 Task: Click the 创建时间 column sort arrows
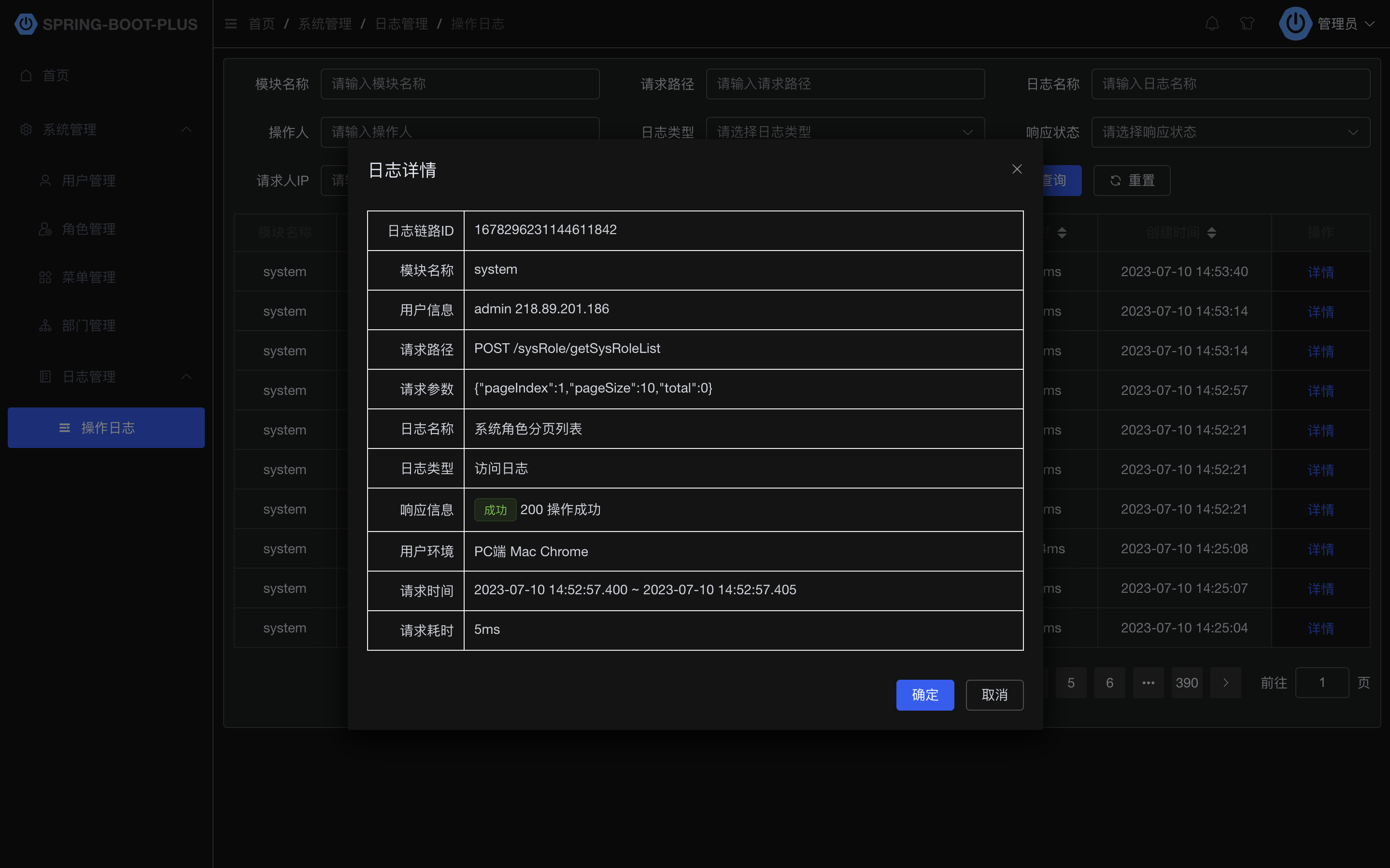coord(1211,233)
